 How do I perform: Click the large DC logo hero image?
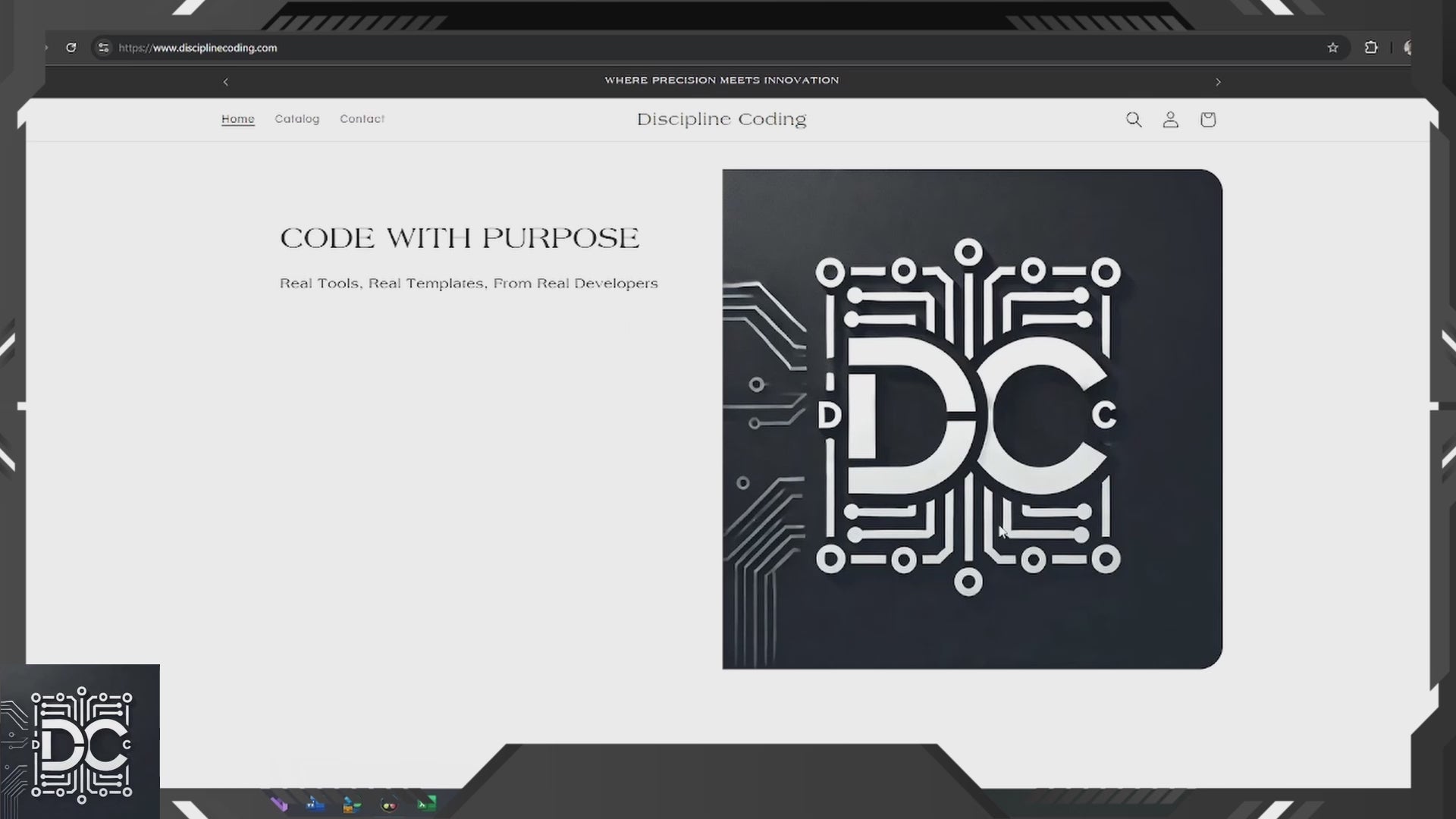pos(971,419)
